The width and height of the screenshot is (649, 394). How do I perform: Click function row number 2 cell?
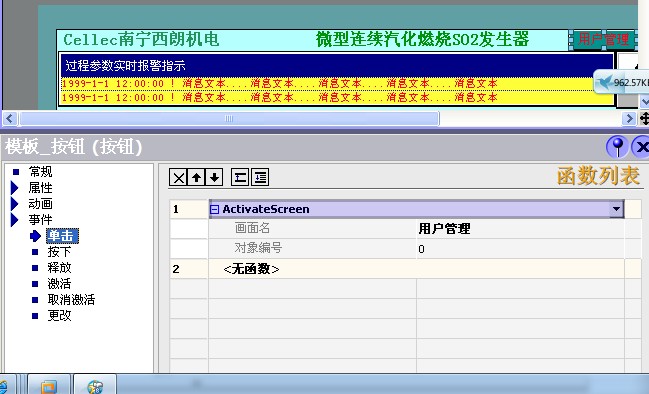click(x=189, y=269)
